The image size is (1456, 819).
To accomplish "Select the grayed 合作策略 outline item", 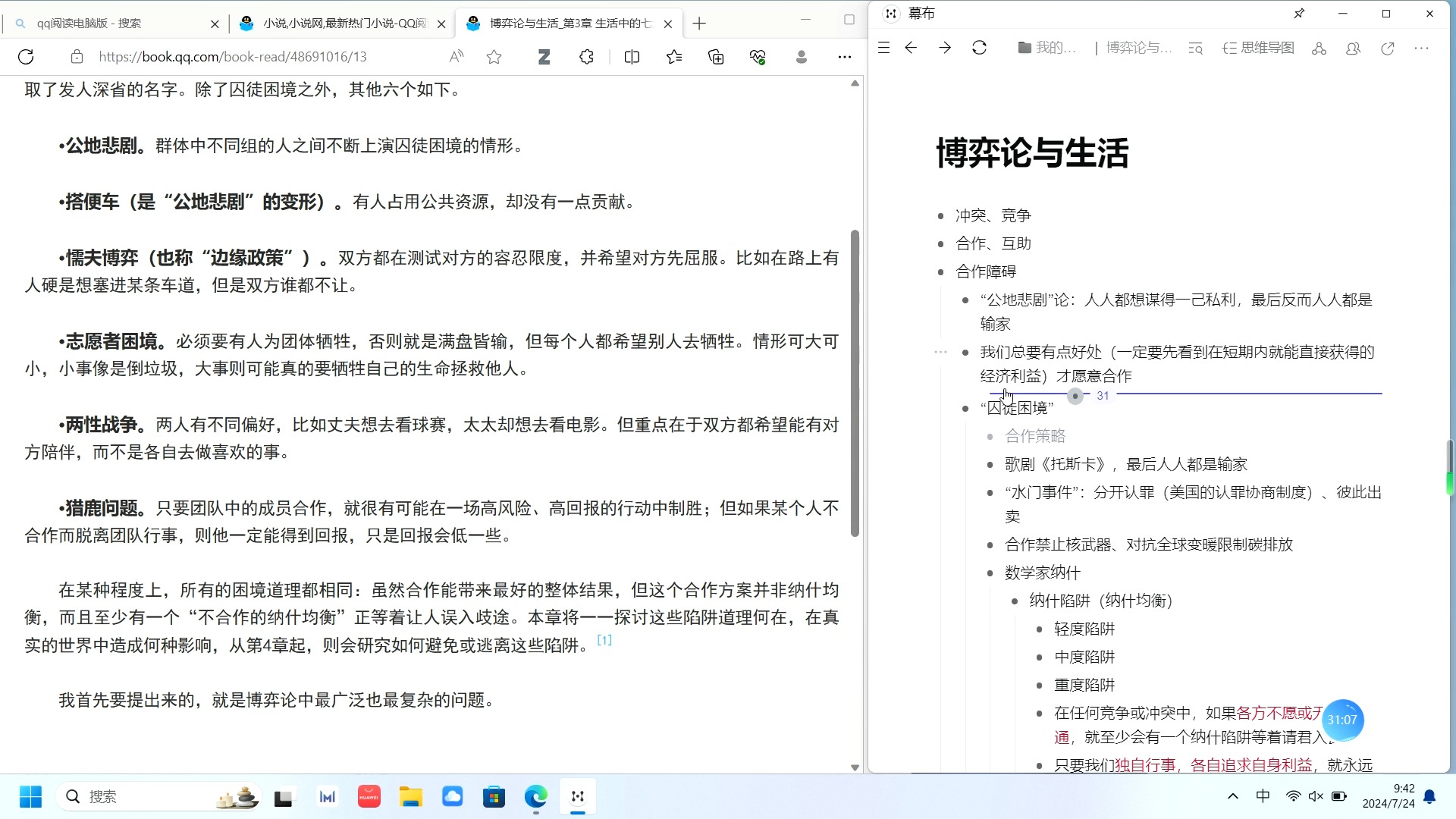I will pos(1035,436).
